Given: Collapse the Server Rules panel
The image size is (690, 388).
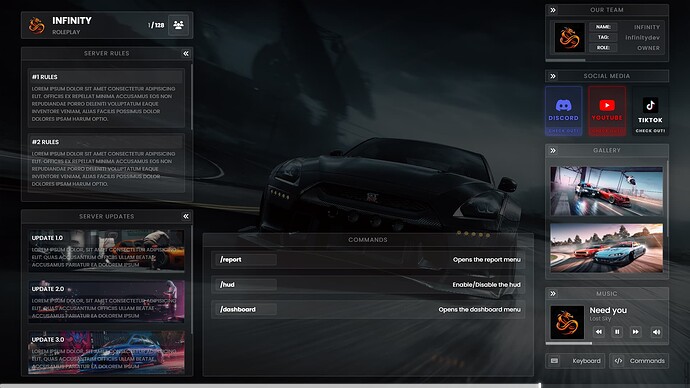Looking at the screenshot, I should [186, 53].
